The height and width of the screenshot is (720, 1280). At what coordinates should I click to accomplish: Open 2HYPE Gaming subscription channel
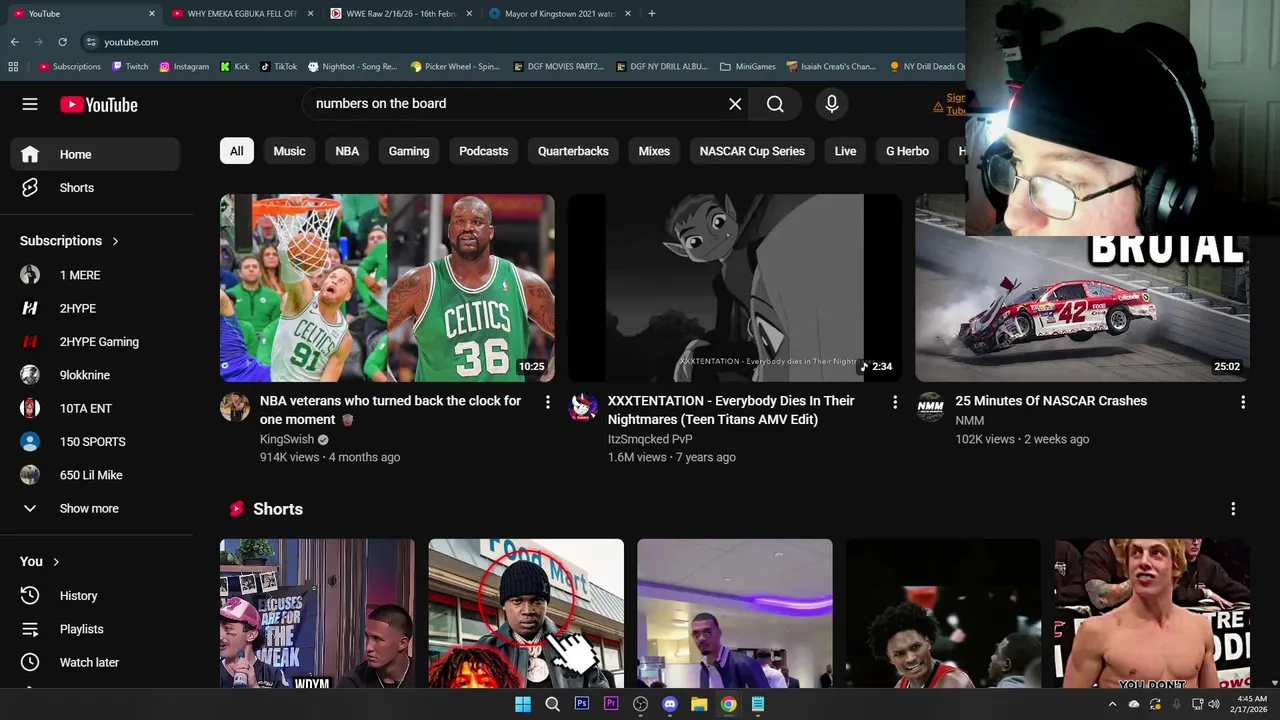coord(95,342)
